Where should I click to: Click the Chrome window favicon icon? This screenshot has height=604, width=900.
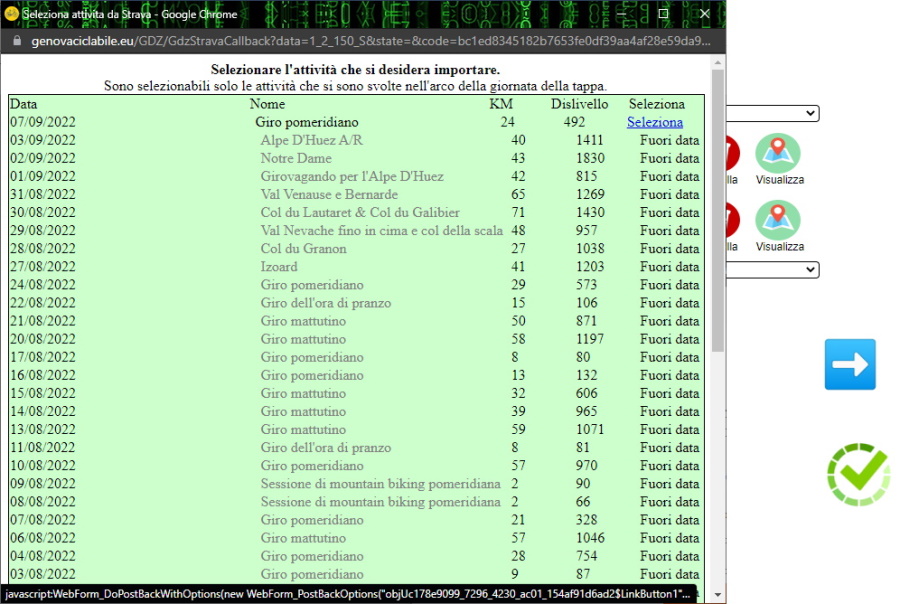pos(11,14)
